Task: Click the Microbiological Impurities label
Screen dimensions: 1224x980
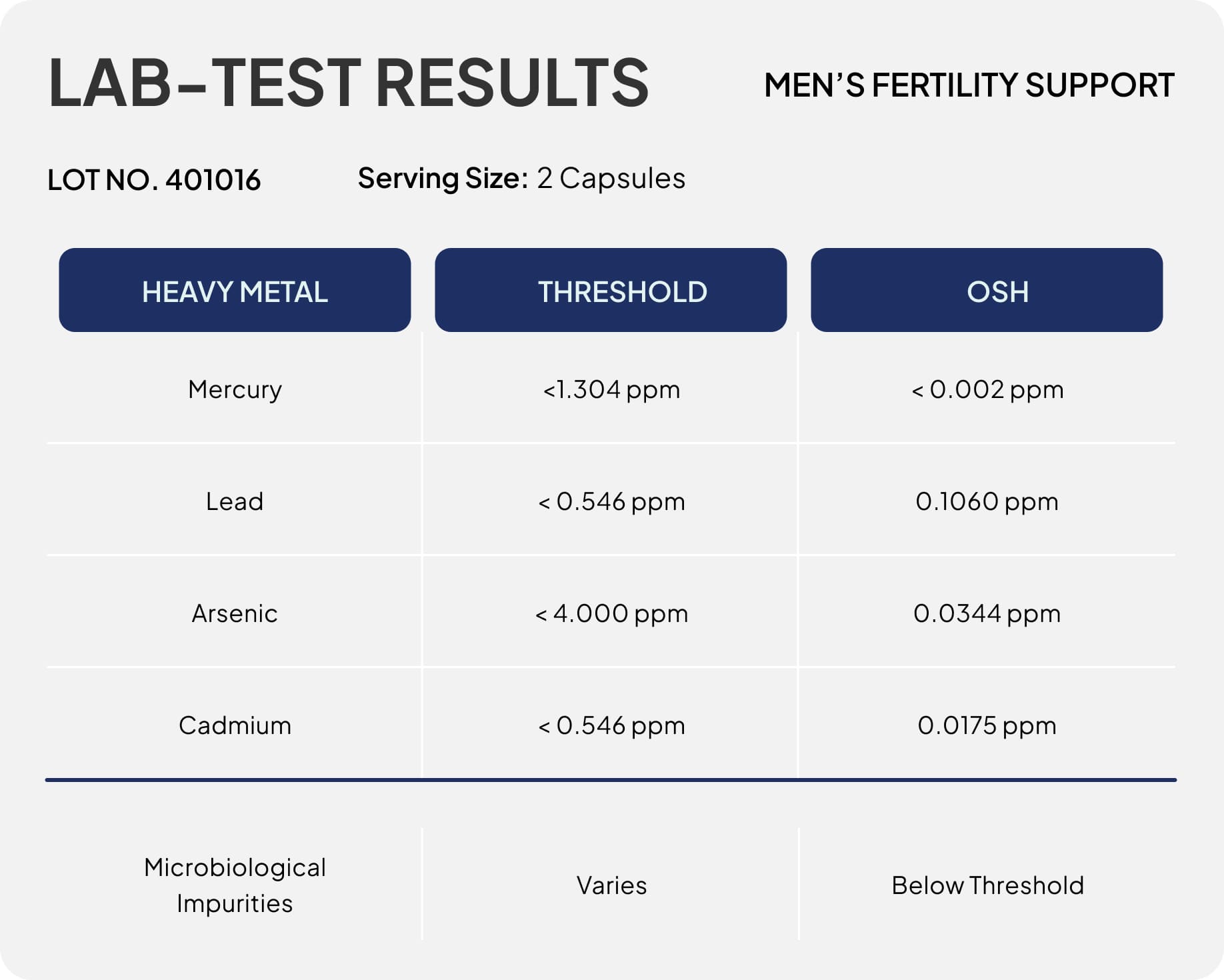Action: (235, 885)
